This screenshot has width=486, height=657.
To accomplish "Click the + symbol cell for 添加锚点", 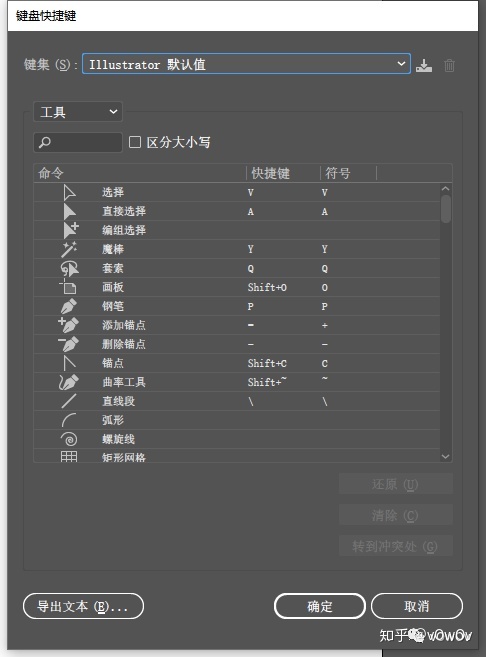I will 325,326.
